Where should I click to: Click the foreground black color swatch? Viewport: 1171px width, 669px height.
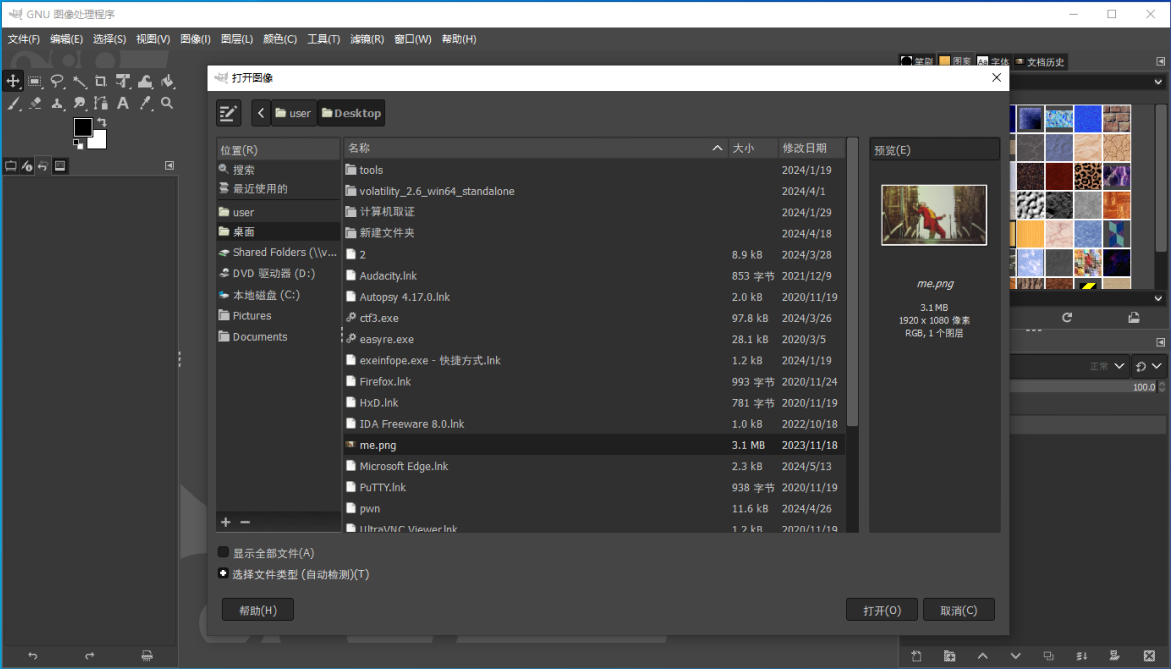point(82,127)
